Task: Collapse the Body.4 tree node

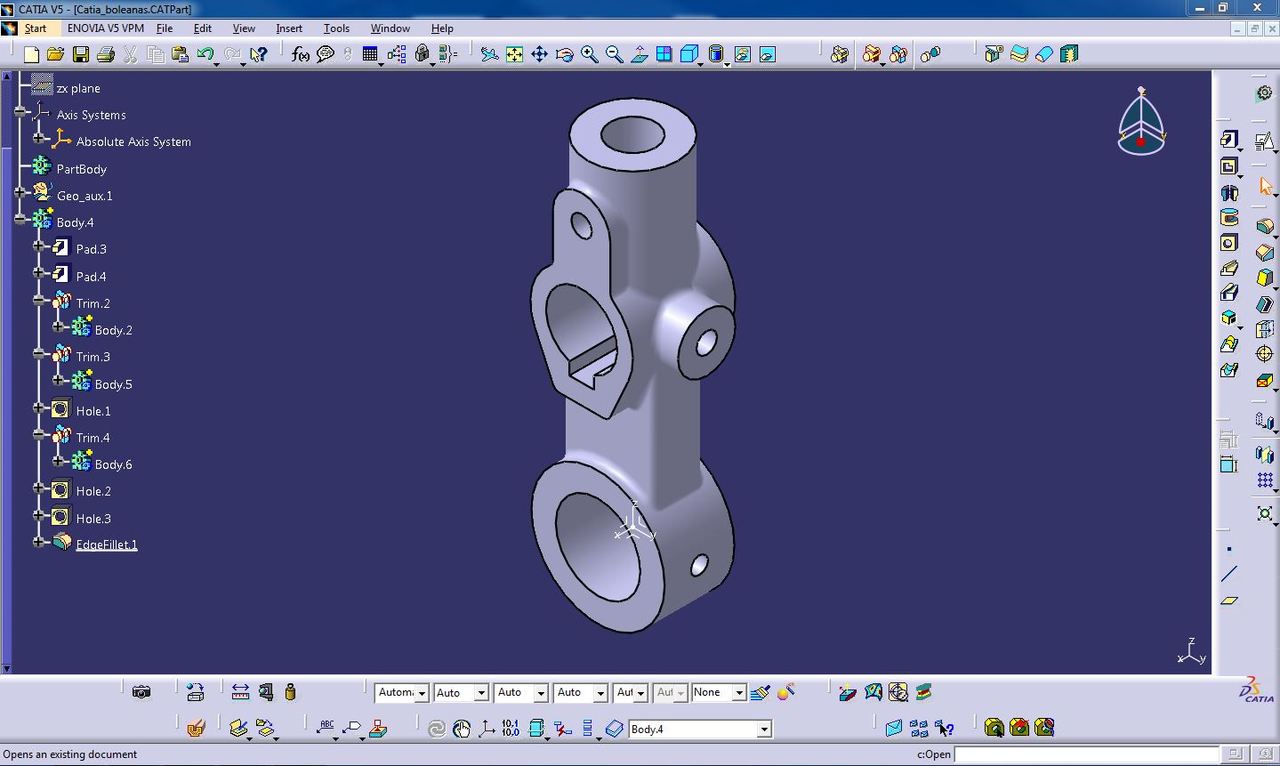Action: click(x=20, y=219)
